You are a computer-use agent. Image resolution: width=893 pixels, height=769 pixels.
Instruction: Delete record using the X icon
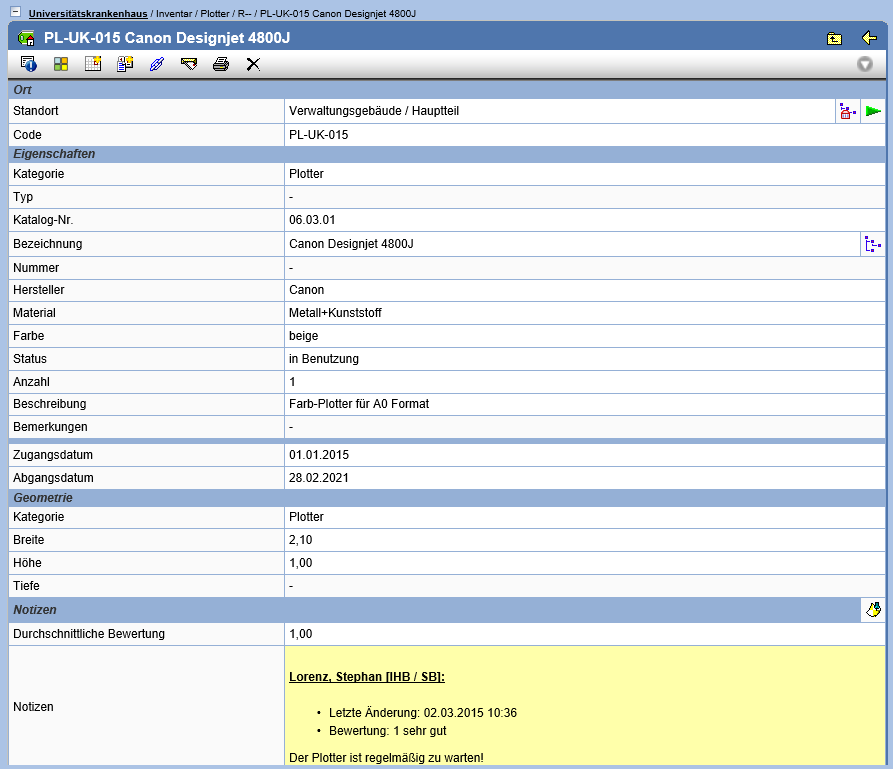pos(253,64)
